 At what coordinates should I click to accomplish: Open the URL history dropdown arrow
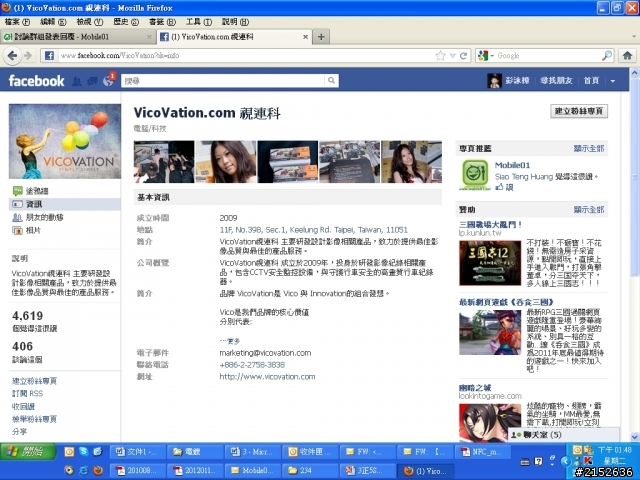[452, 56]
